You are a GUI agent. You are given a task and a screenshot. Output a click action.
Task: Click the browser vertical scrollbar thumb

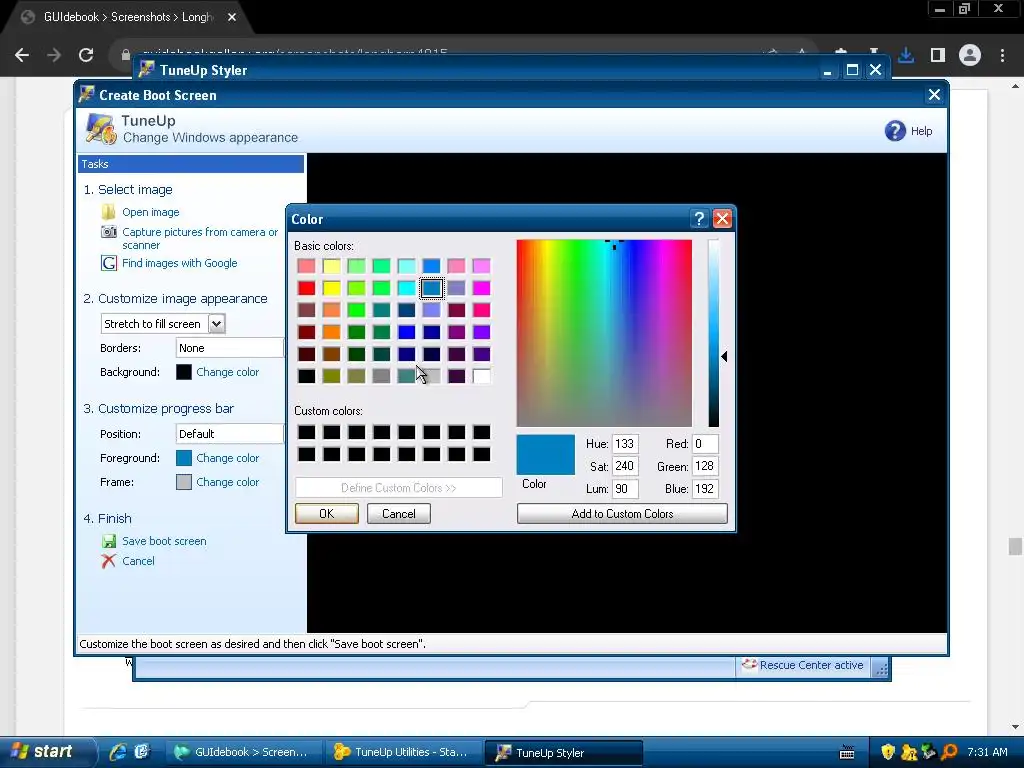pyautogui.click(x=1015, y=546)
